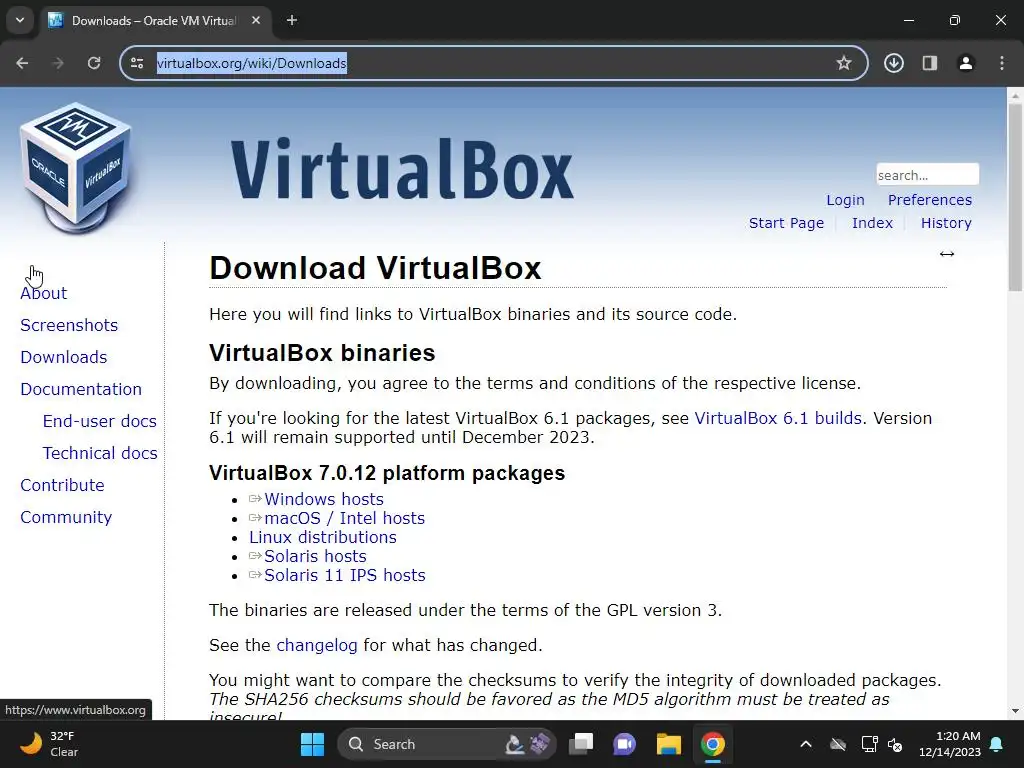Open Screenshots in the sidebar

click(x=69, y=325)
